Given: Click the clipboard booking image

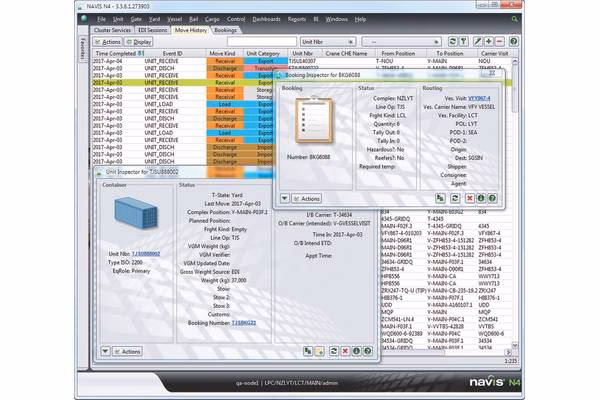Looking at the screenshot, I should pos(314,120).
